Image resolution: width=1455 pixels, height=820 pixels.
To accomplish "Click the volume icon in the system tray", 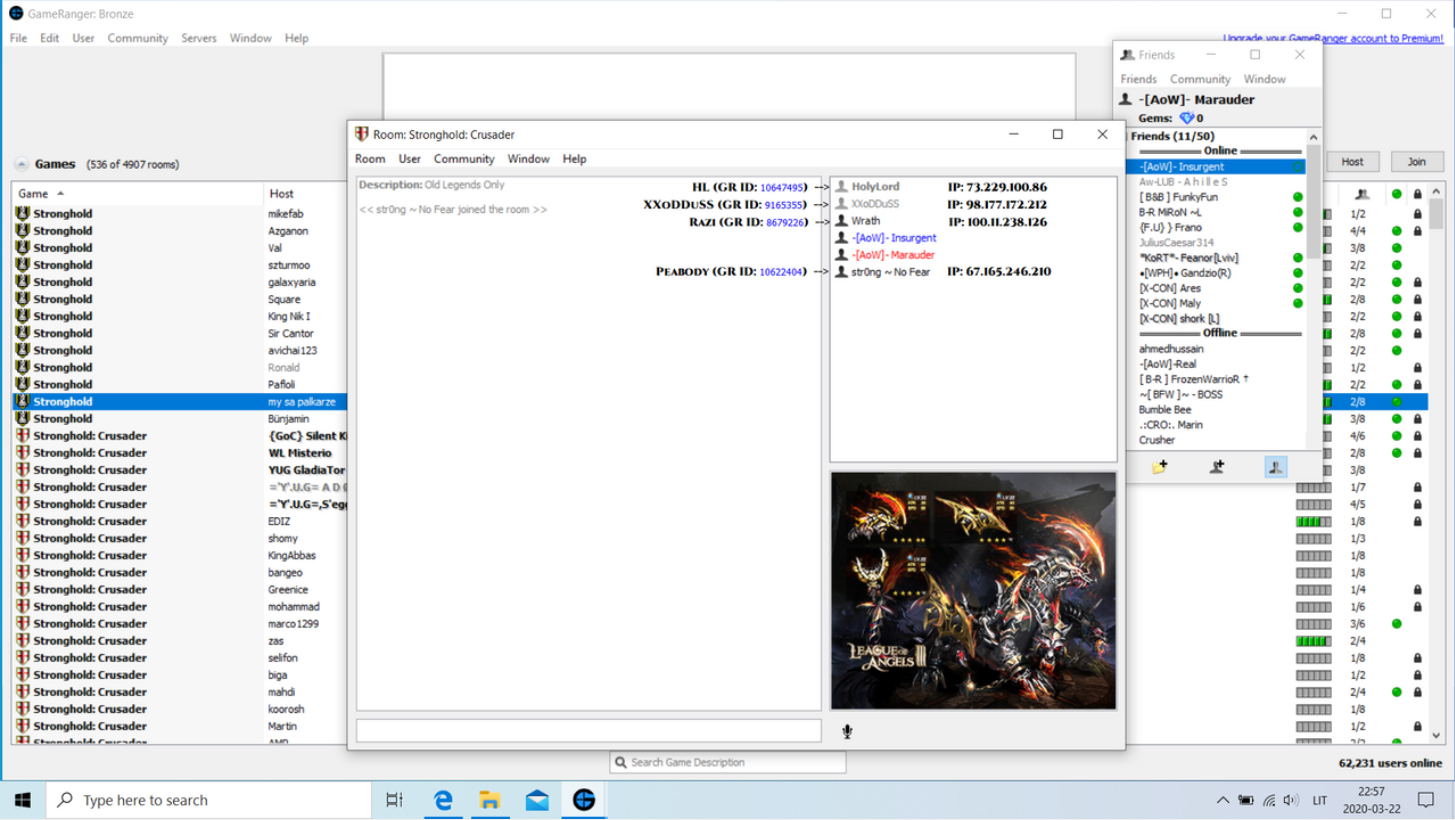I will pos(1291,801).
